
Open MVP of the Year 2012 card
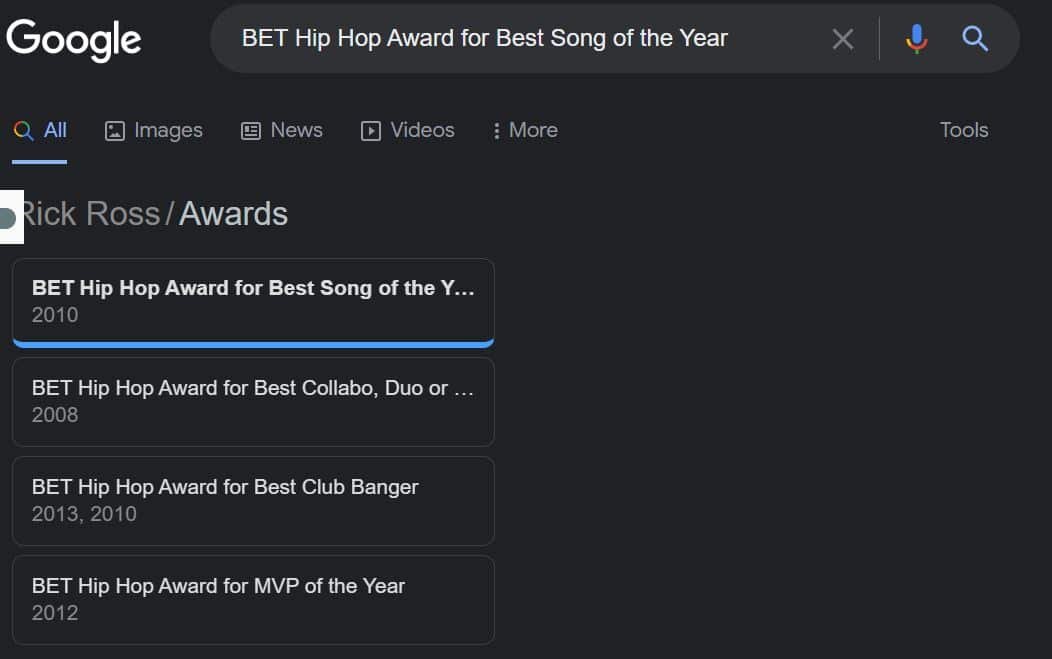coord(253,599)
